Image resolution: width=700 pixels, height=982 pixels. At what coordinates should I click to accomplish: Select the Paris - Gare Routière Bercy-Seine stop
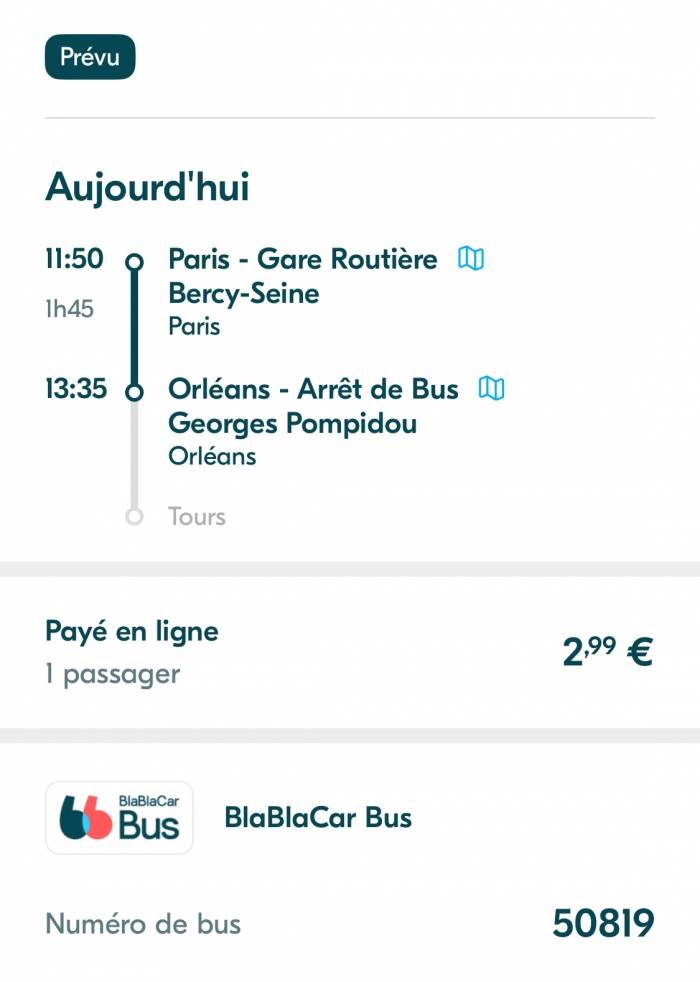(302, 276)
